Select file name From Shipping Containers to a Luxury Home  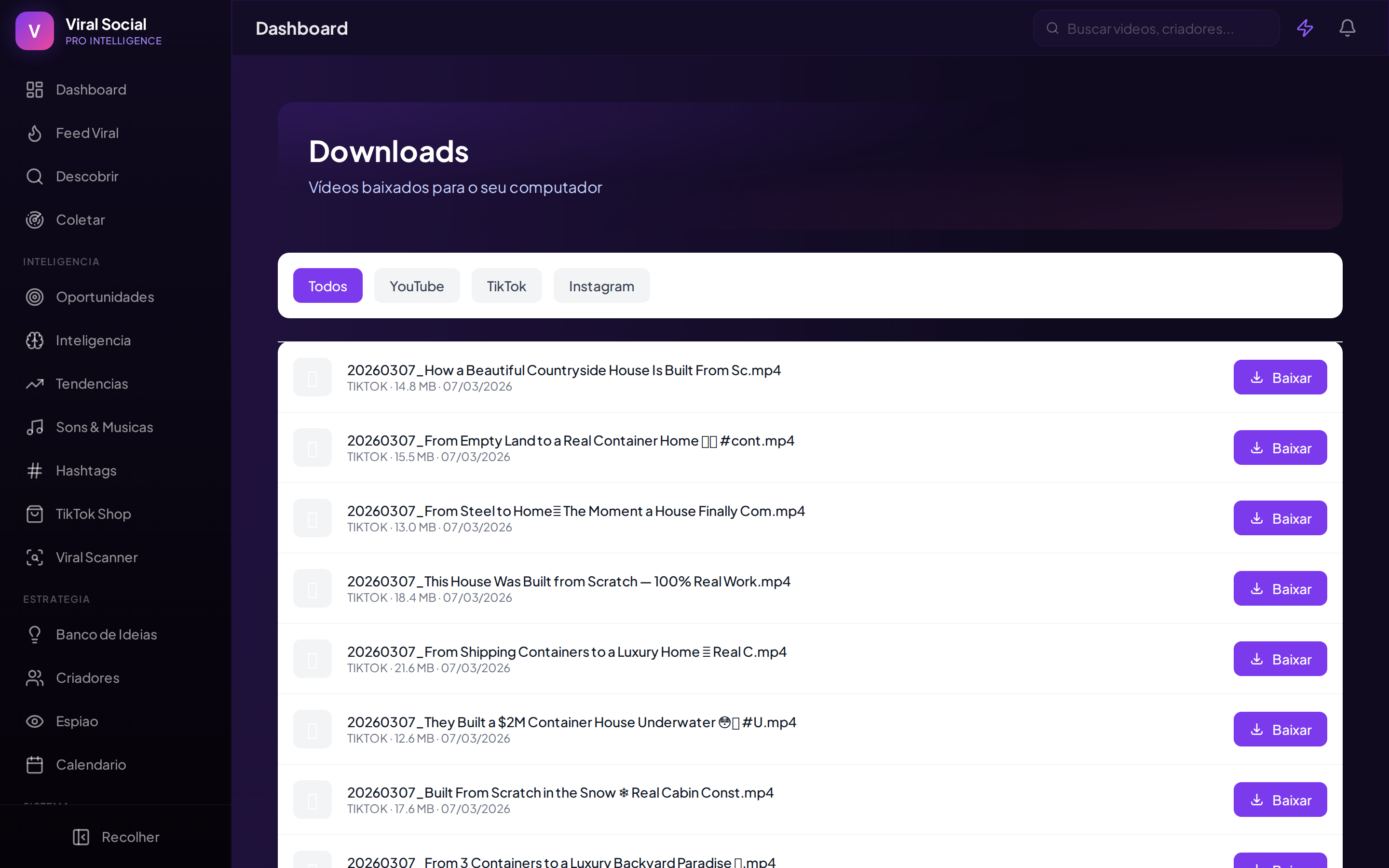coord(567,652)
